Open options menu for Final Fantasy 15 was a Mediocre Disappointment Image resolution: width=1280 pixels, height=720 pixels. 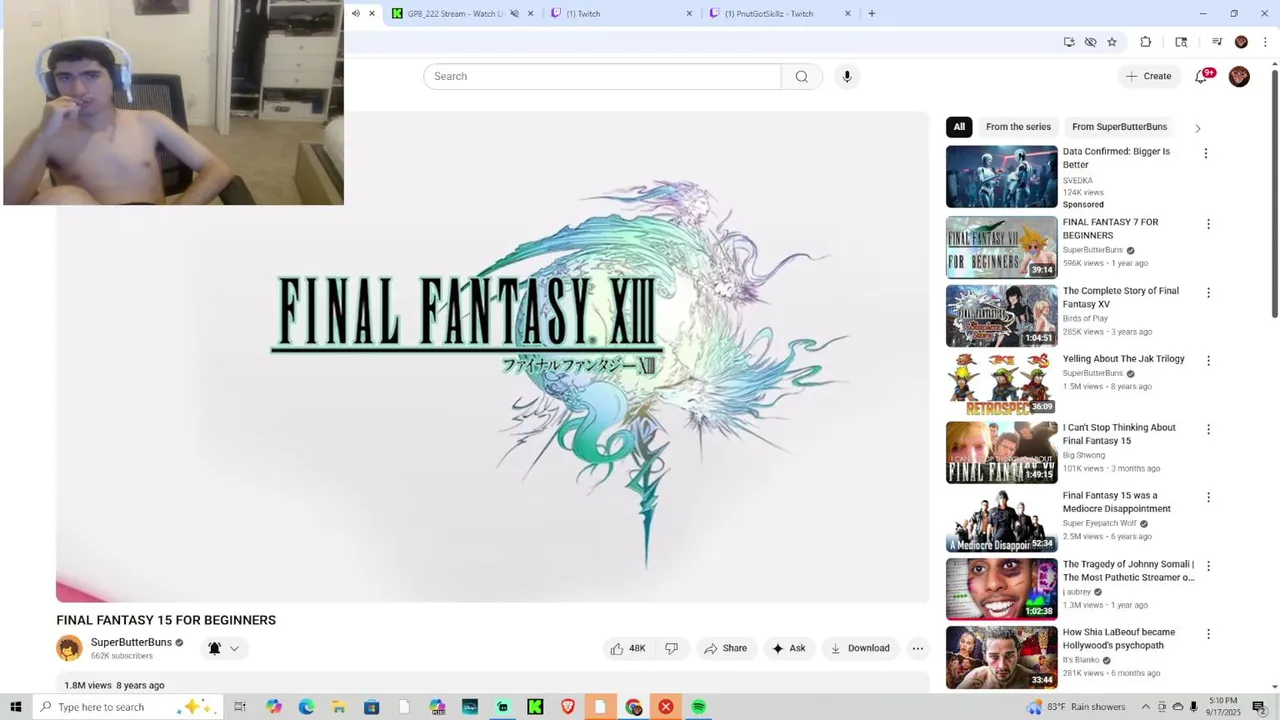point(1208,498)
